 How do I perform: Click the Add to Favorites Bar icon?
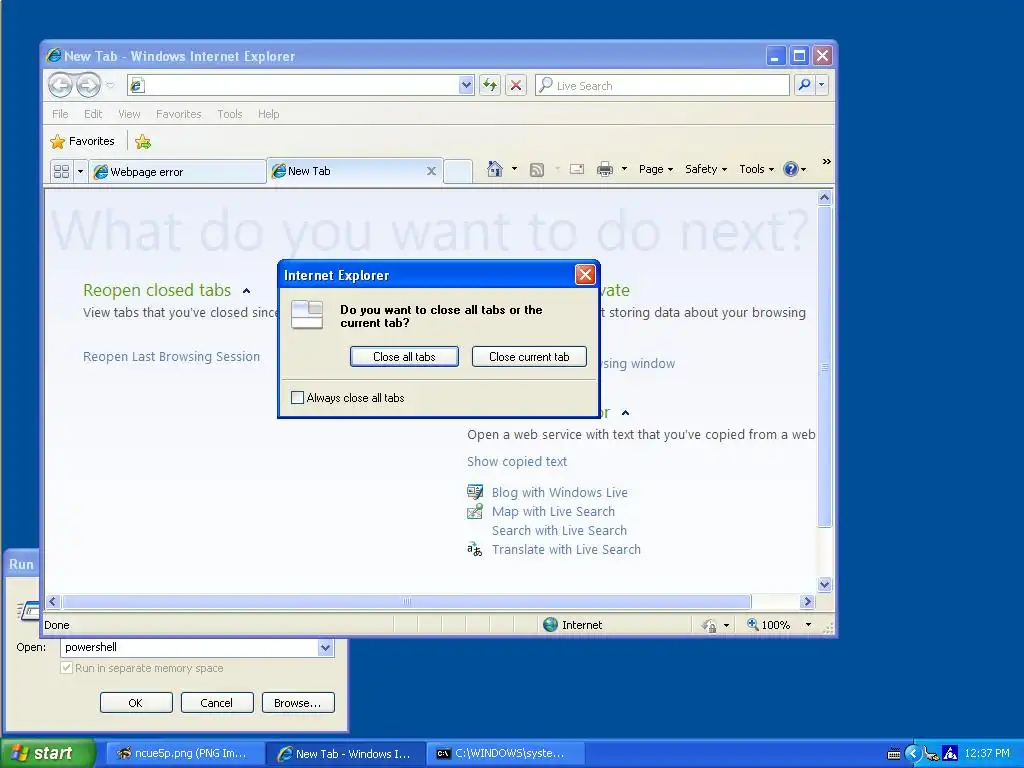[x=143, y=141]
